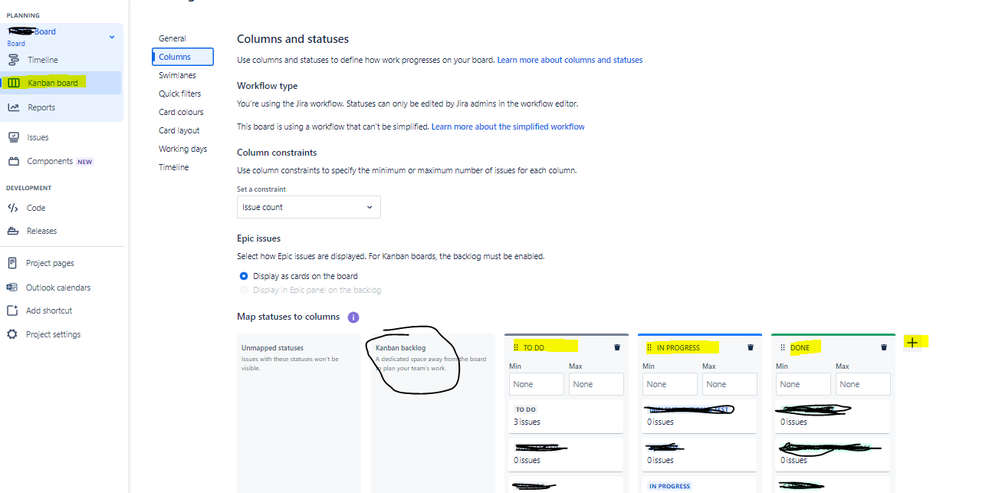Click the Add shortcut icon
This screenshot has height=493, width=999.
(x=12, y=311)
